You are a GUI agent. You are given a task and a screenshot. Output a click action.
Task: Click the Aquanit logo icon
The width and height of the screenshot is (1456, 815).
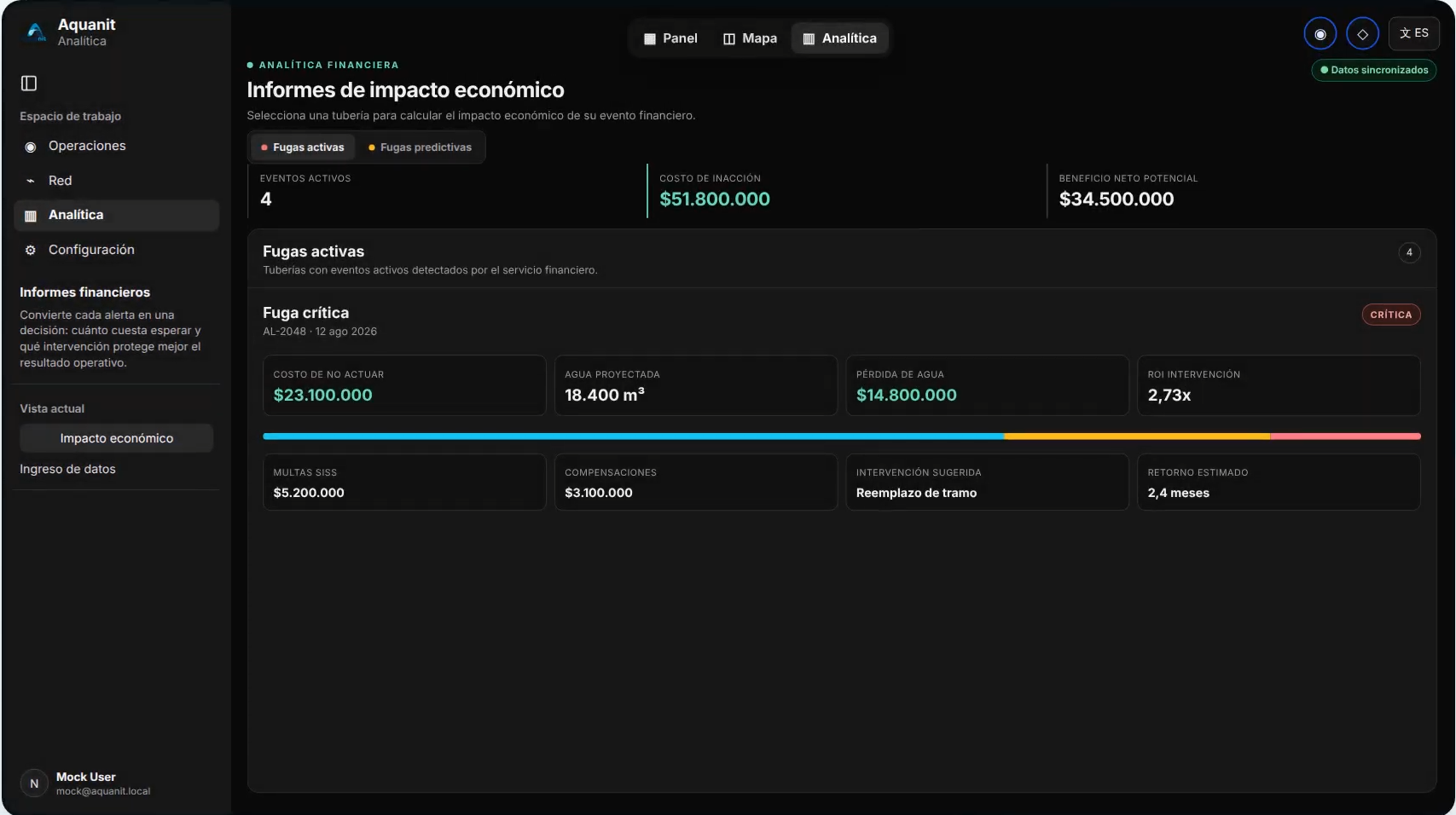(36, 32)
